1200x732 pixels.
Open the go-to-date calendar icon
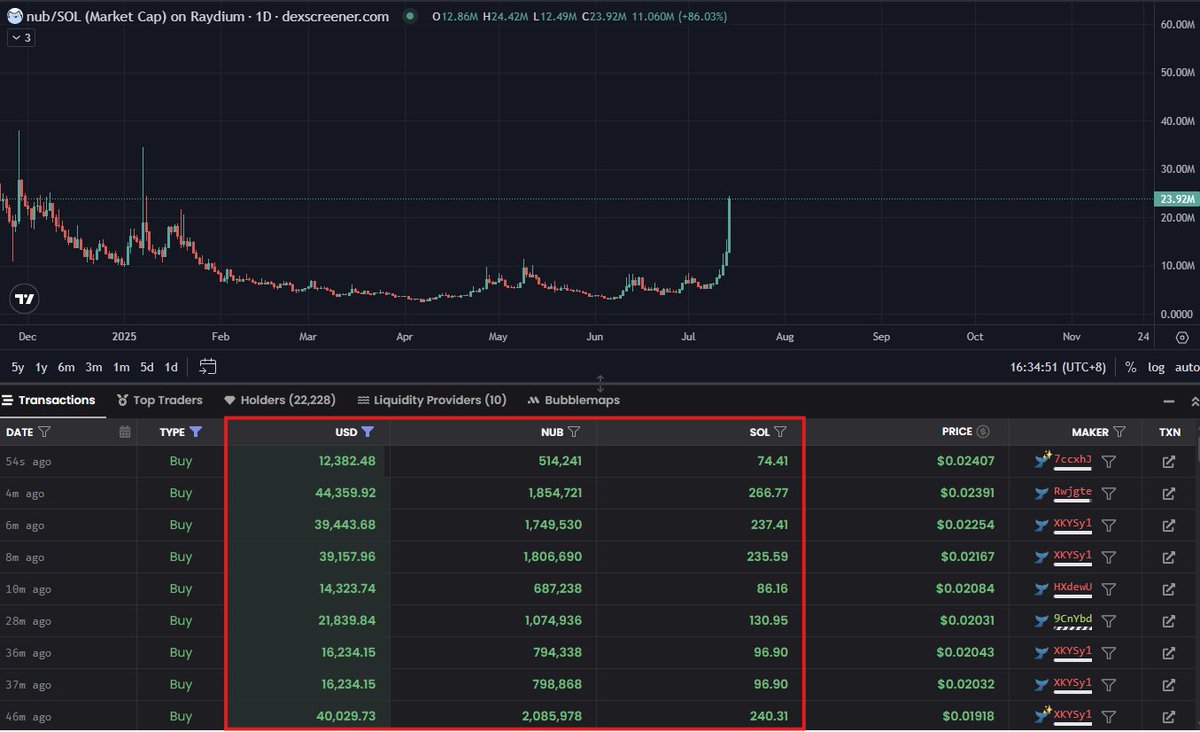(x=208, y=367)
